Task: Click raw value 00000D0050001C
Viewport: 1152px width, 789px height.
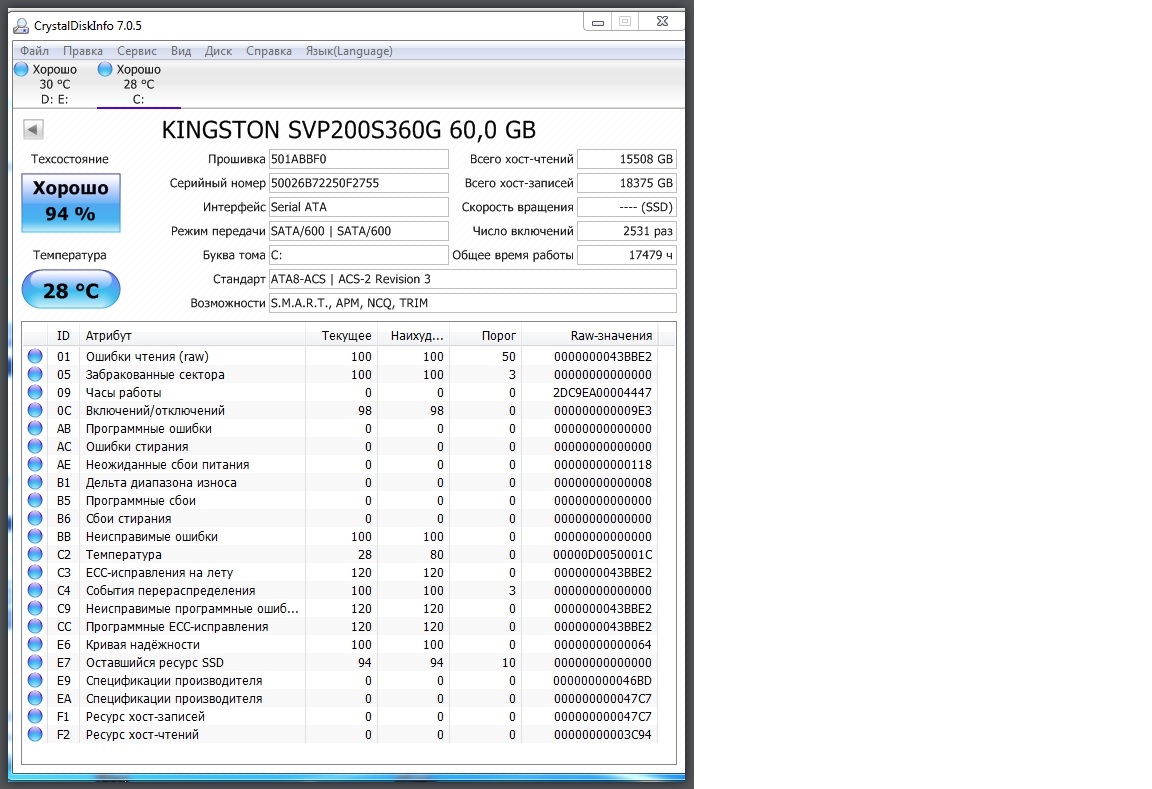Action: [x=602, y=555]
